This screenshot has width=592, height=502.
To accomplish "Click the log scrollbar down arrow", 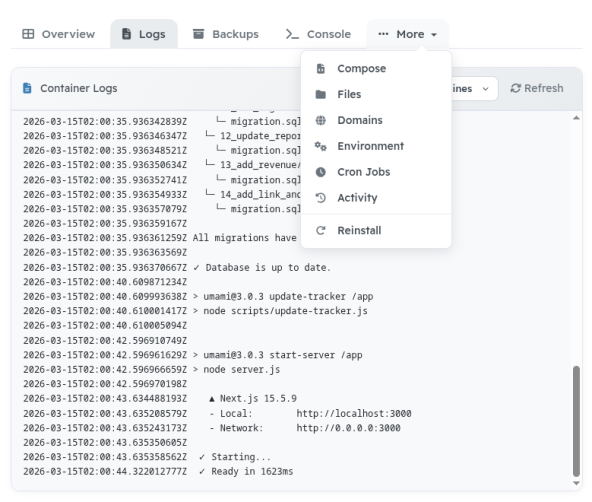I will (x=576, y=483).
